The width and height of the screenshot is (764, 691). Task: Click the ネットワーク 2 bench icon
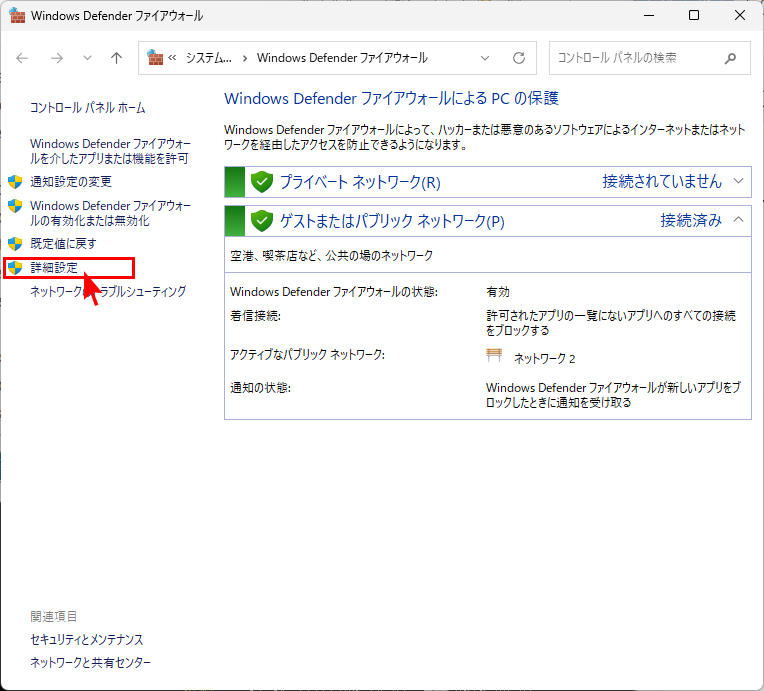494,356
